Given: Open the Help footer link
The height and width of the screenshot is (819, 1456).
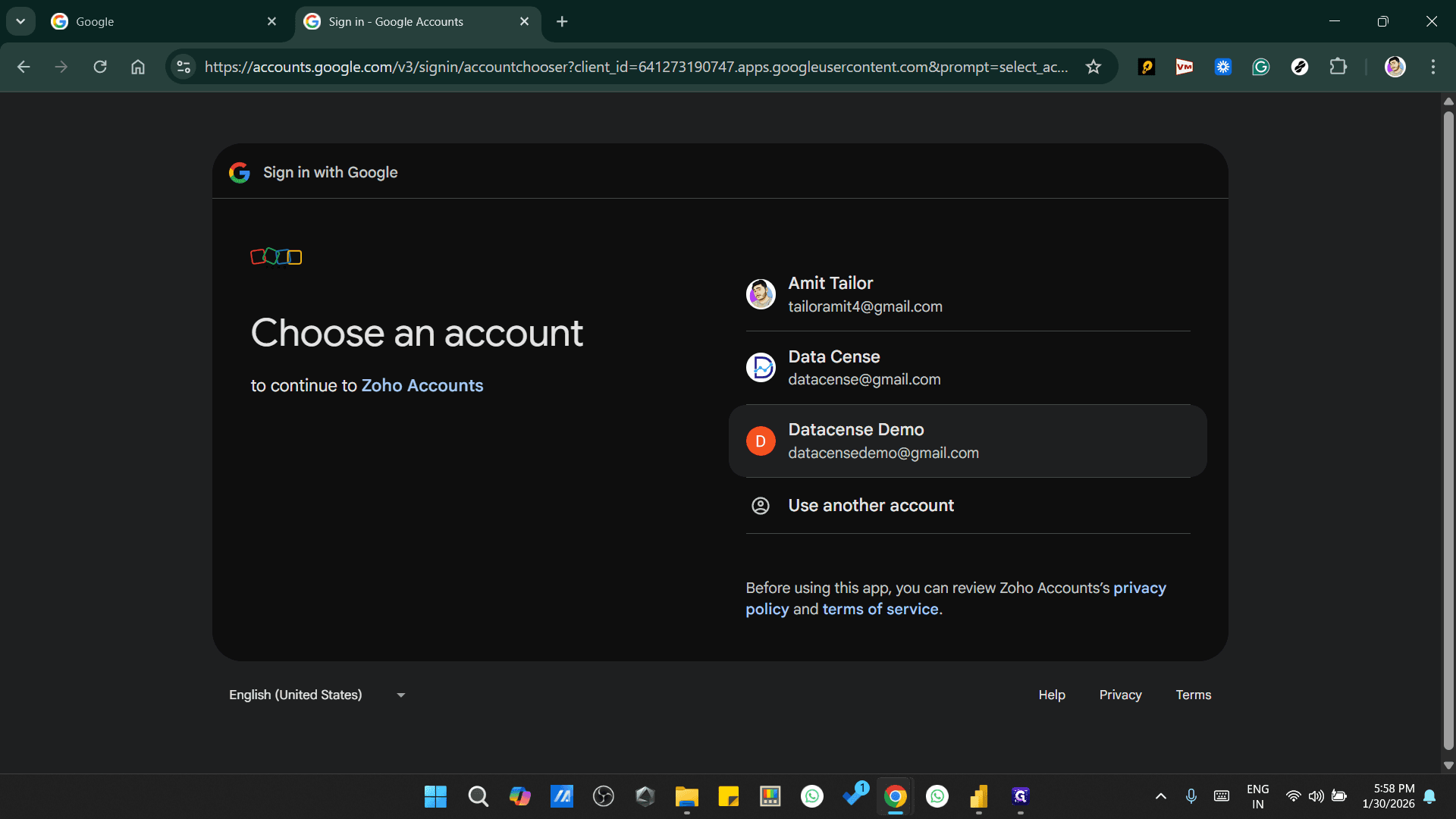Looking at the screenshot, I should [1052, 695].
